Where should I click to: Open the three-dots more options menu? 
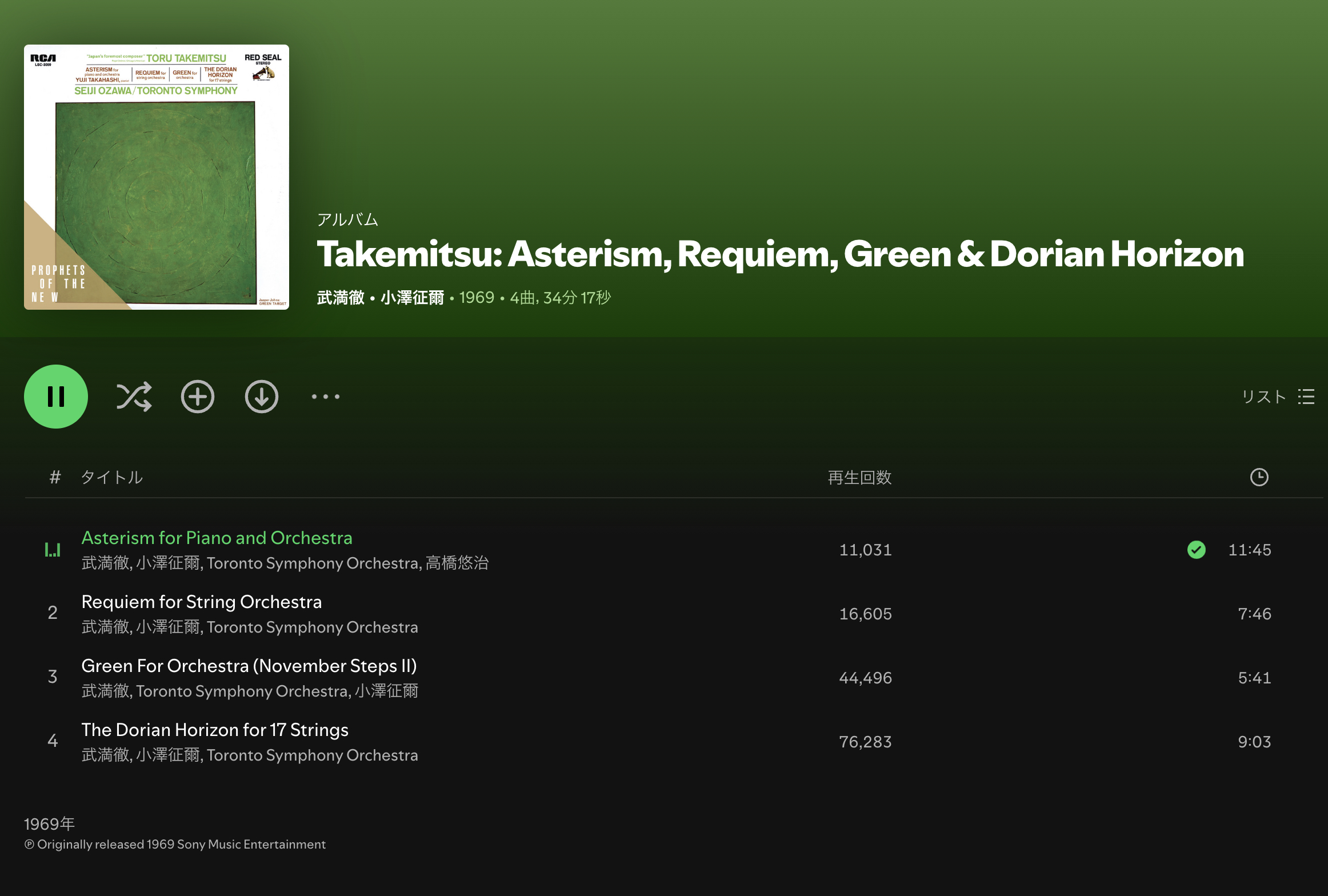326,397
